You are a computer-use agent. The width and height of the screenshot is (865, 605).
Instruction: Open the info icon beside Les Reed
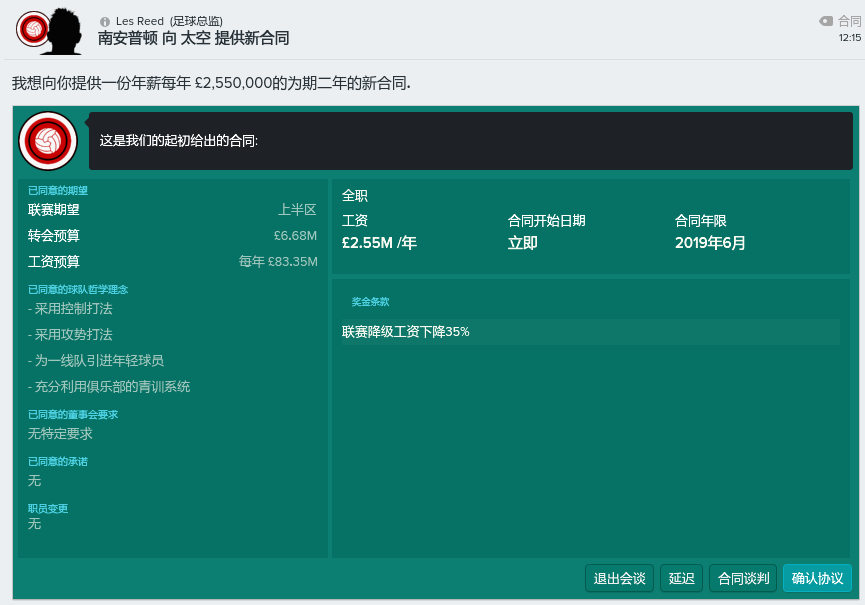[x=105, y=22]
